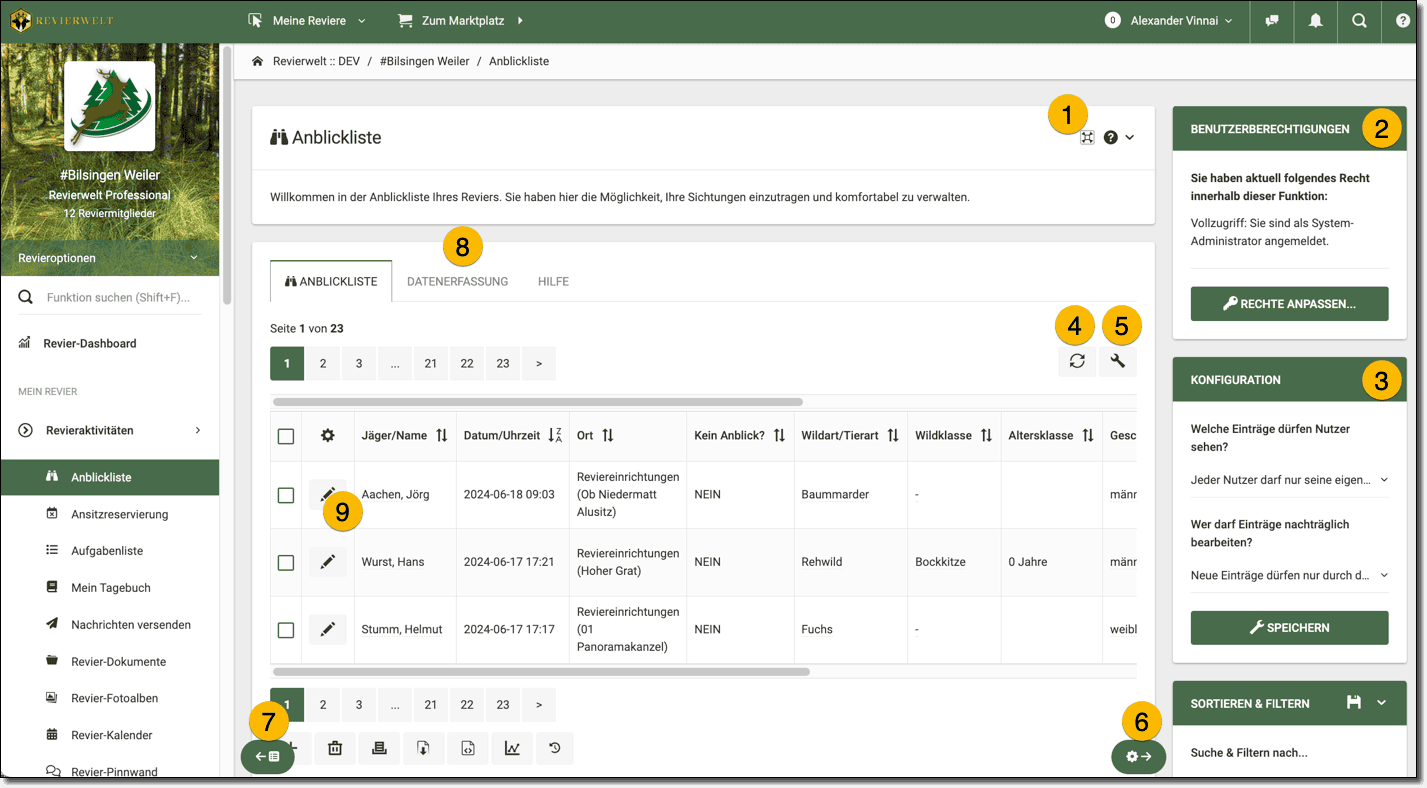Click the fullscreen icon beside Anblickliste title

[x=1087, y=138]
